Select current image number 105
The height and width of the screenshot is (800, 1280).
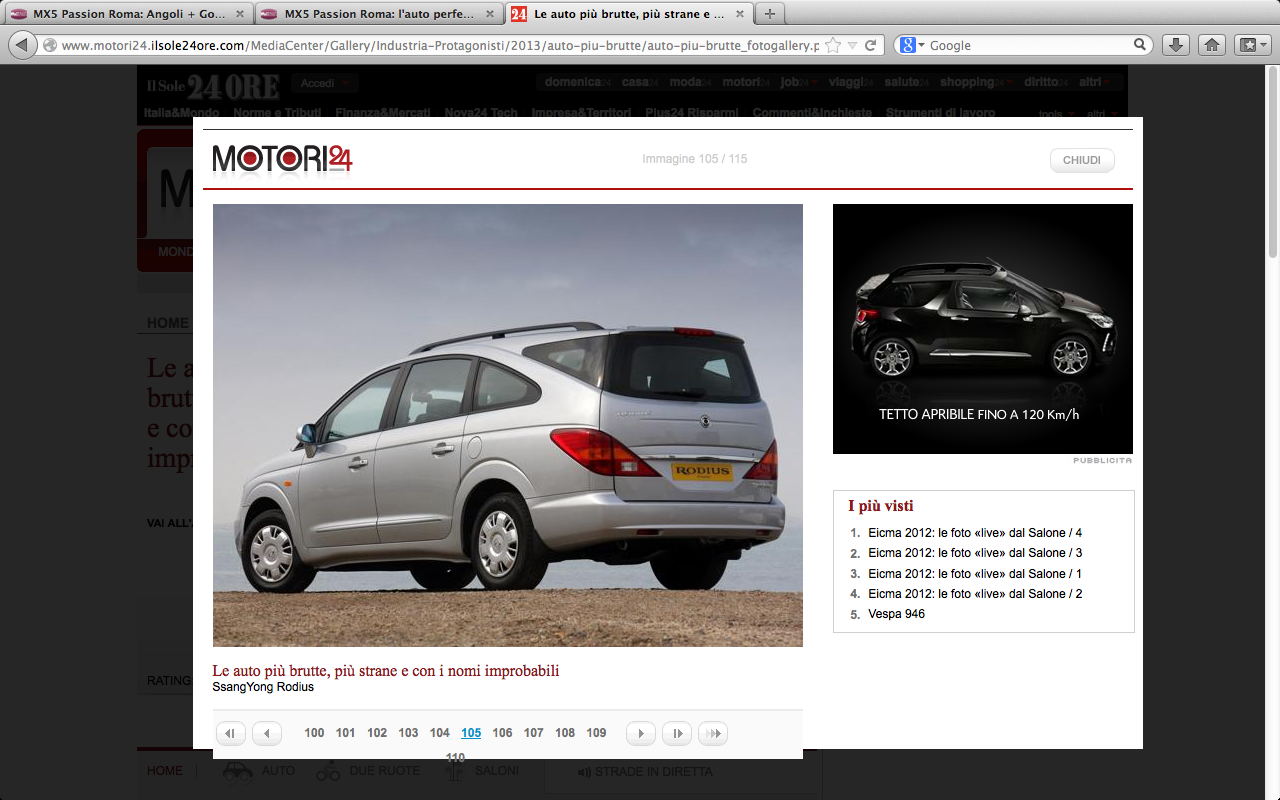471,733
